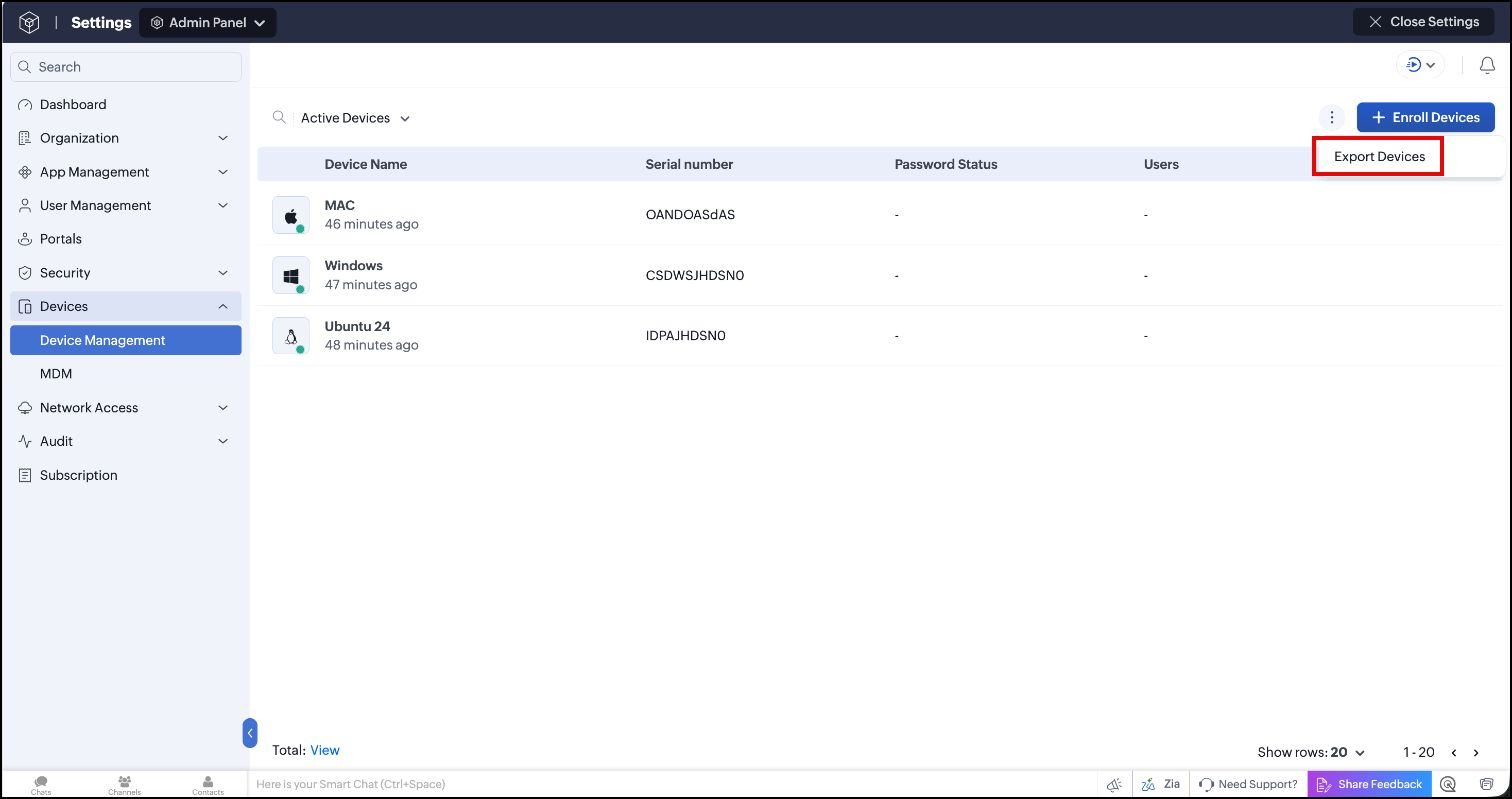
Task: Click the View total link
Action: (324, 750)
